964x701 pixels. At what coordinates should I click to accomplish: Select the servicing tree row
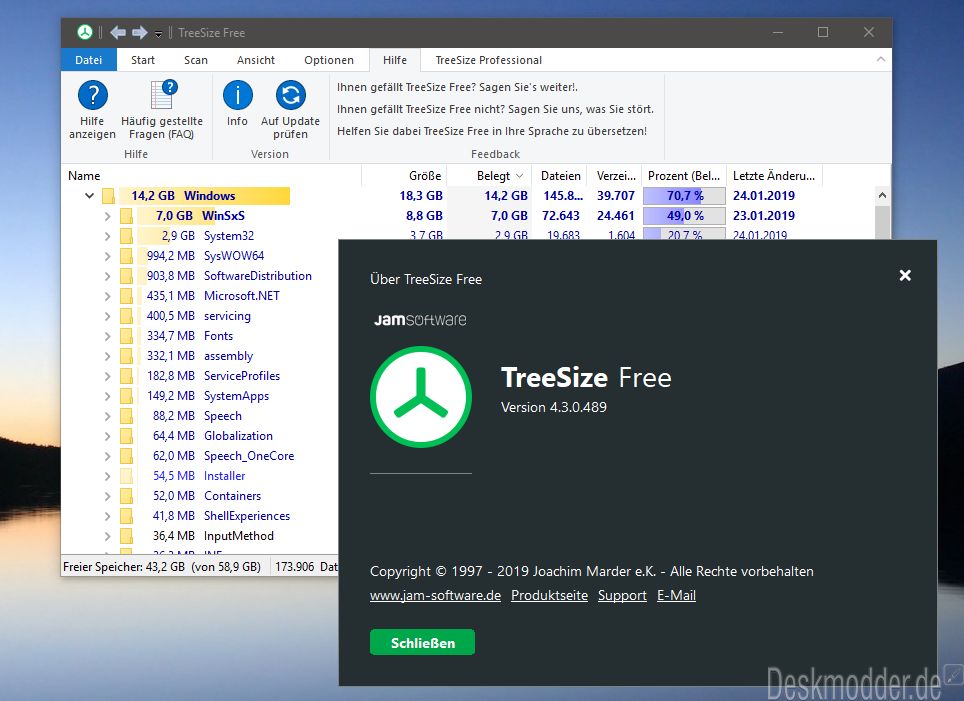[199, 316]
